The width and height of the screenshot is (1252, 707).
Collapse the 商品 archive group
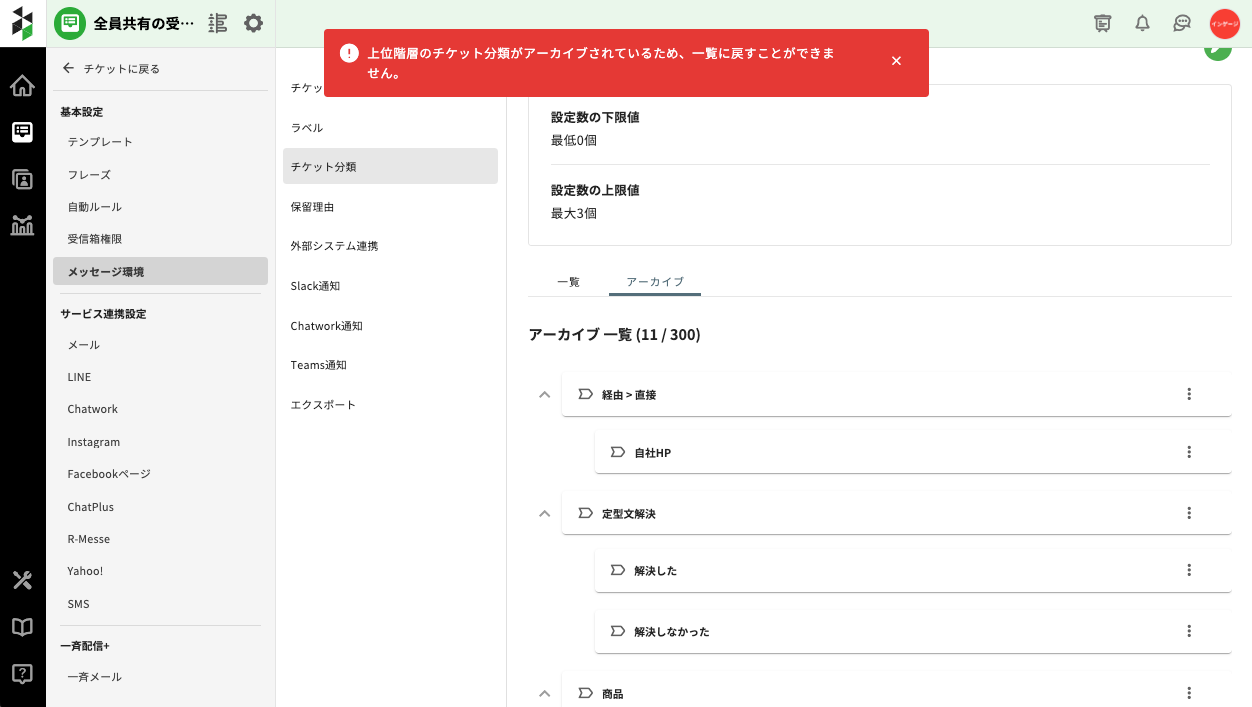coord(544,693)
